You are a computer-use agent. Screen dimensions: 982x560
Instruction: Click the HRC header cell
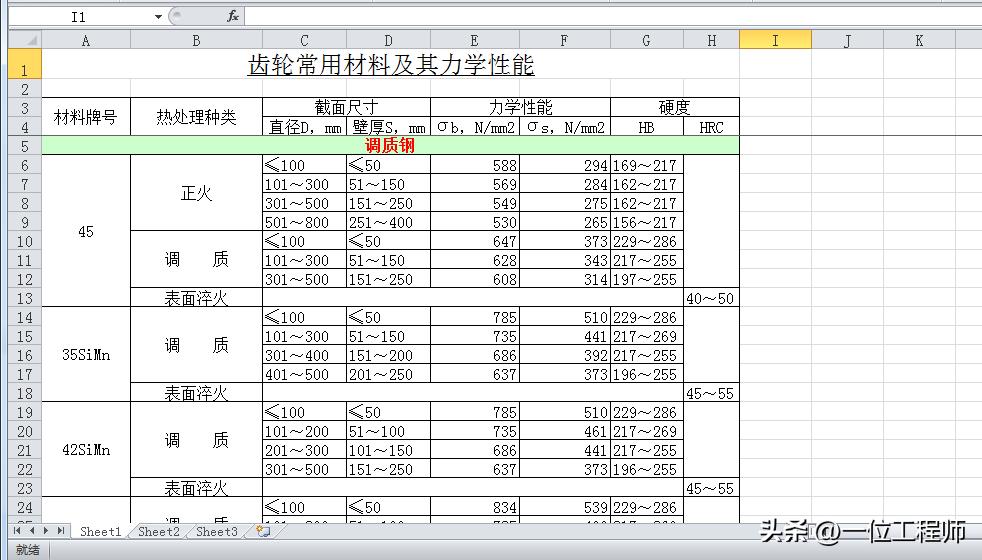pos(711,127)
